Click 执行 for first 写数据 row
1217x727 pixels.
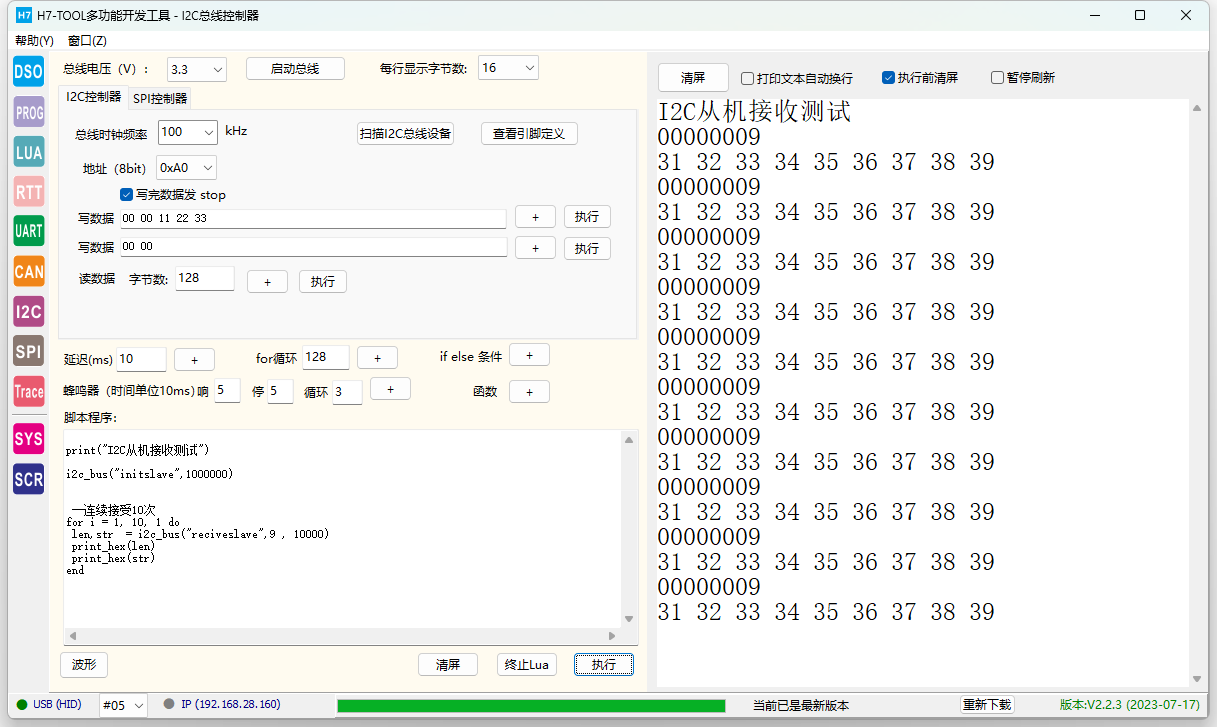tap(587, 217)
